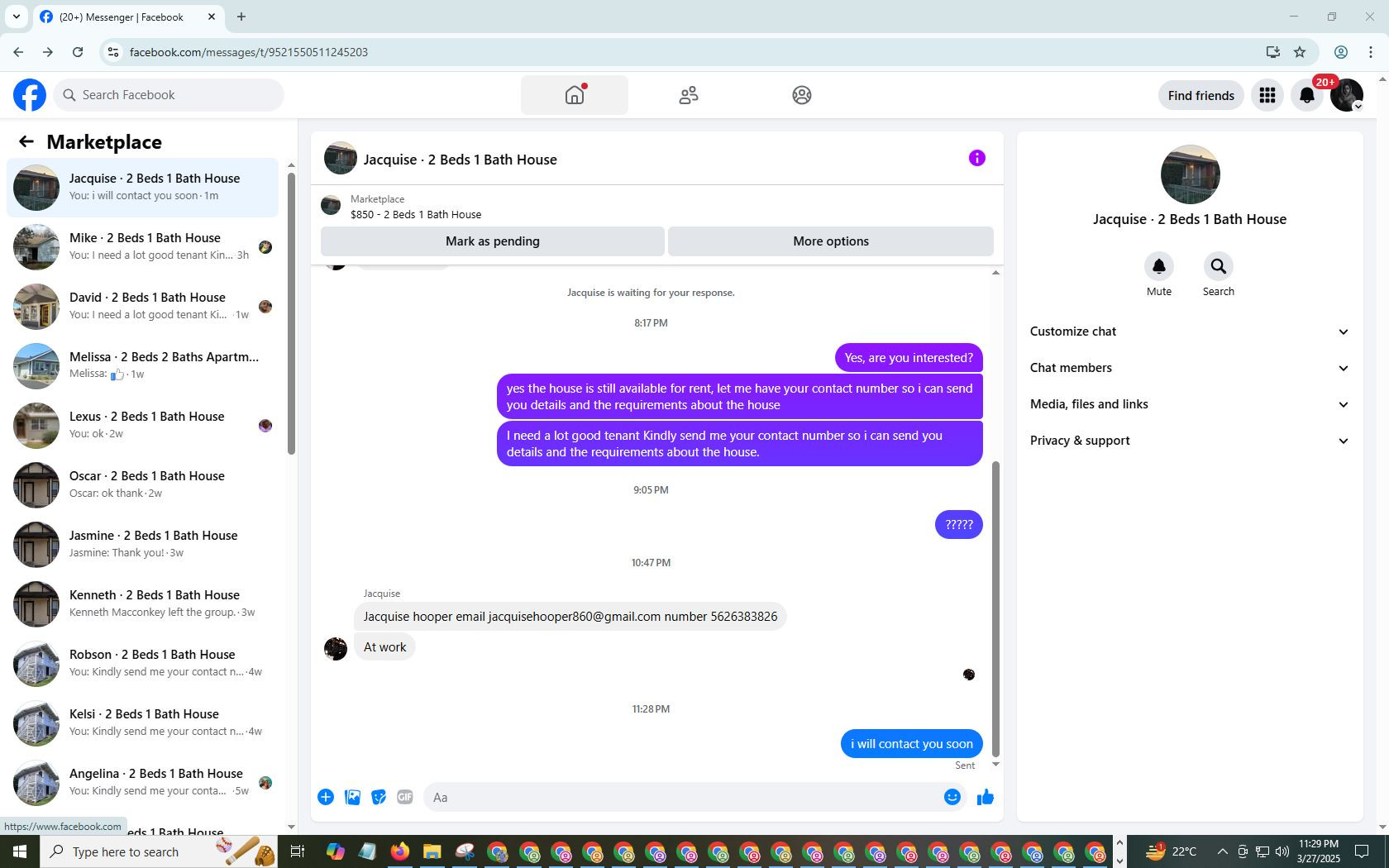Open Mike 2 Beds 1 Bath House conversation
Viewport: 1389px width, 868px height.
[x=142, y=247]
